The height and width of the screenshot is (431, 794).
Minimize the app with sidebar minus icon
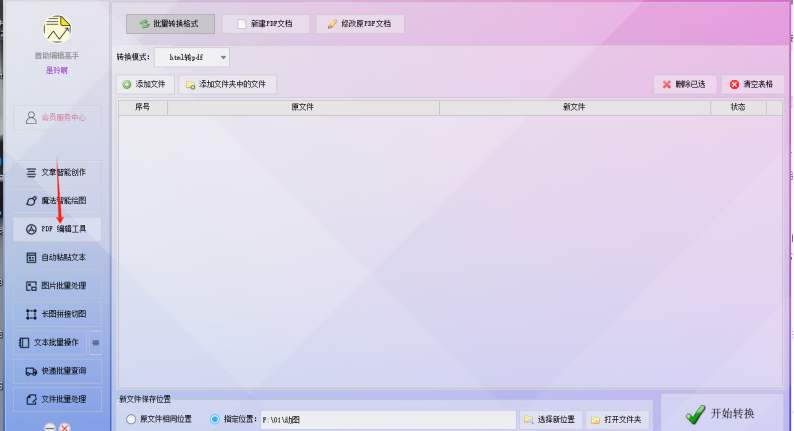pyautogui.click(x=50, y=427)
